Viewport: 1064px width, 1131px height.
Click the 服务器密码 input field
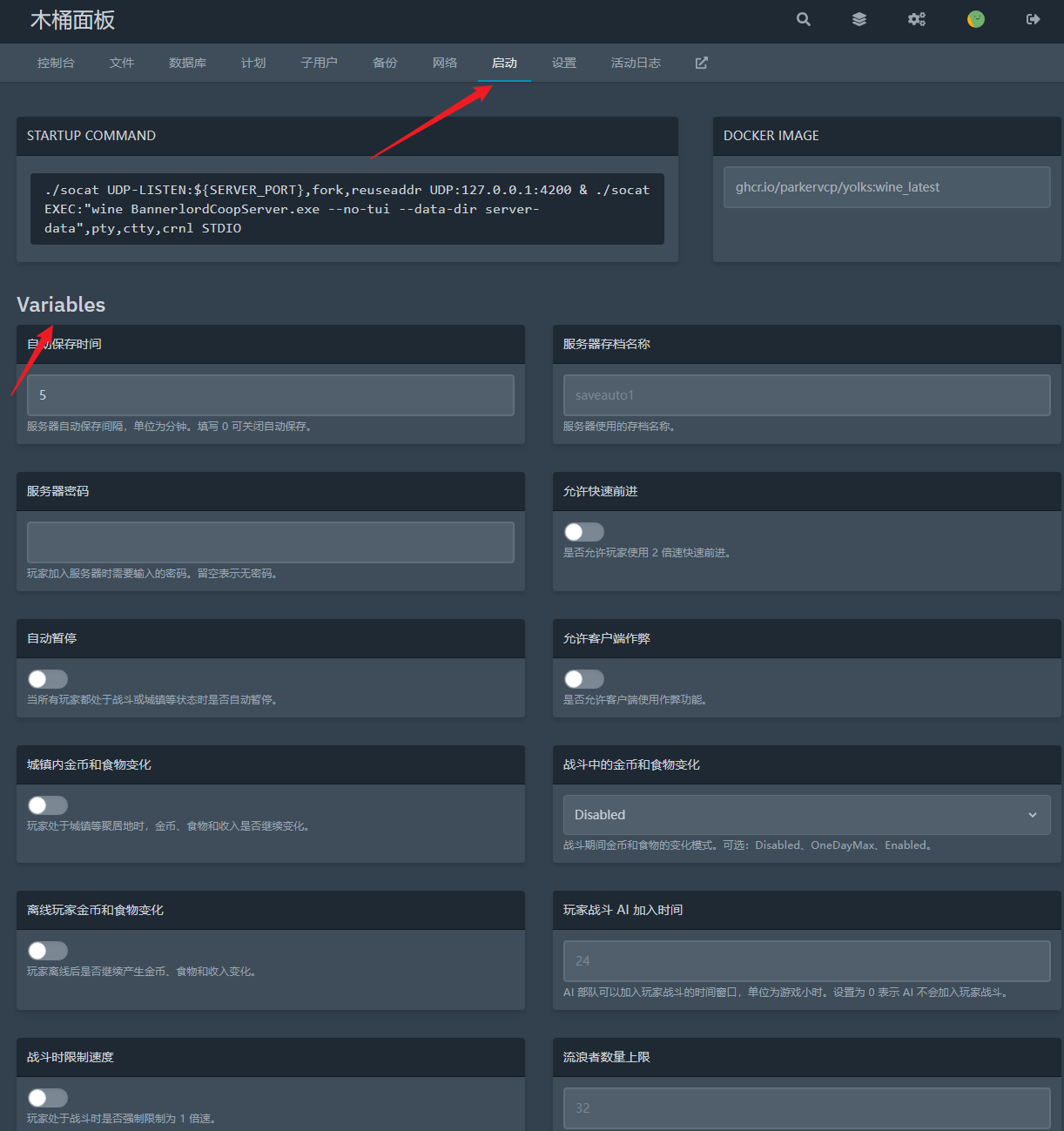pos(271,542)
